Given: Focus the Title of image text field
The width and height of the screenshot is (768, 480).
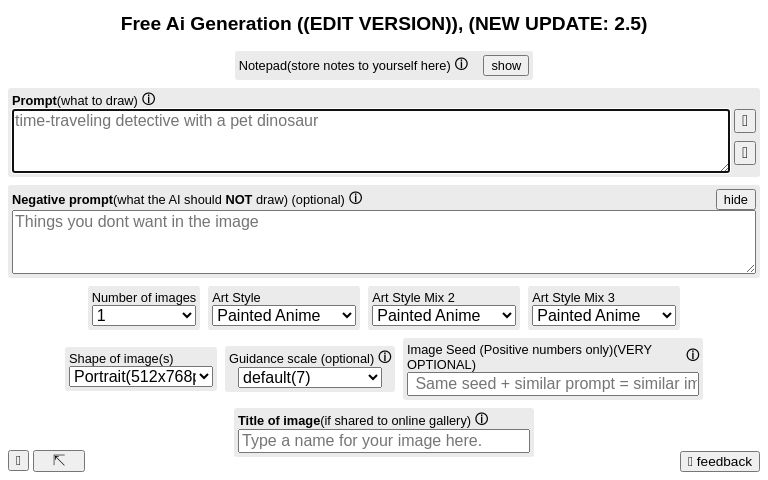Looking at the screenshot, I should (384, 441).
